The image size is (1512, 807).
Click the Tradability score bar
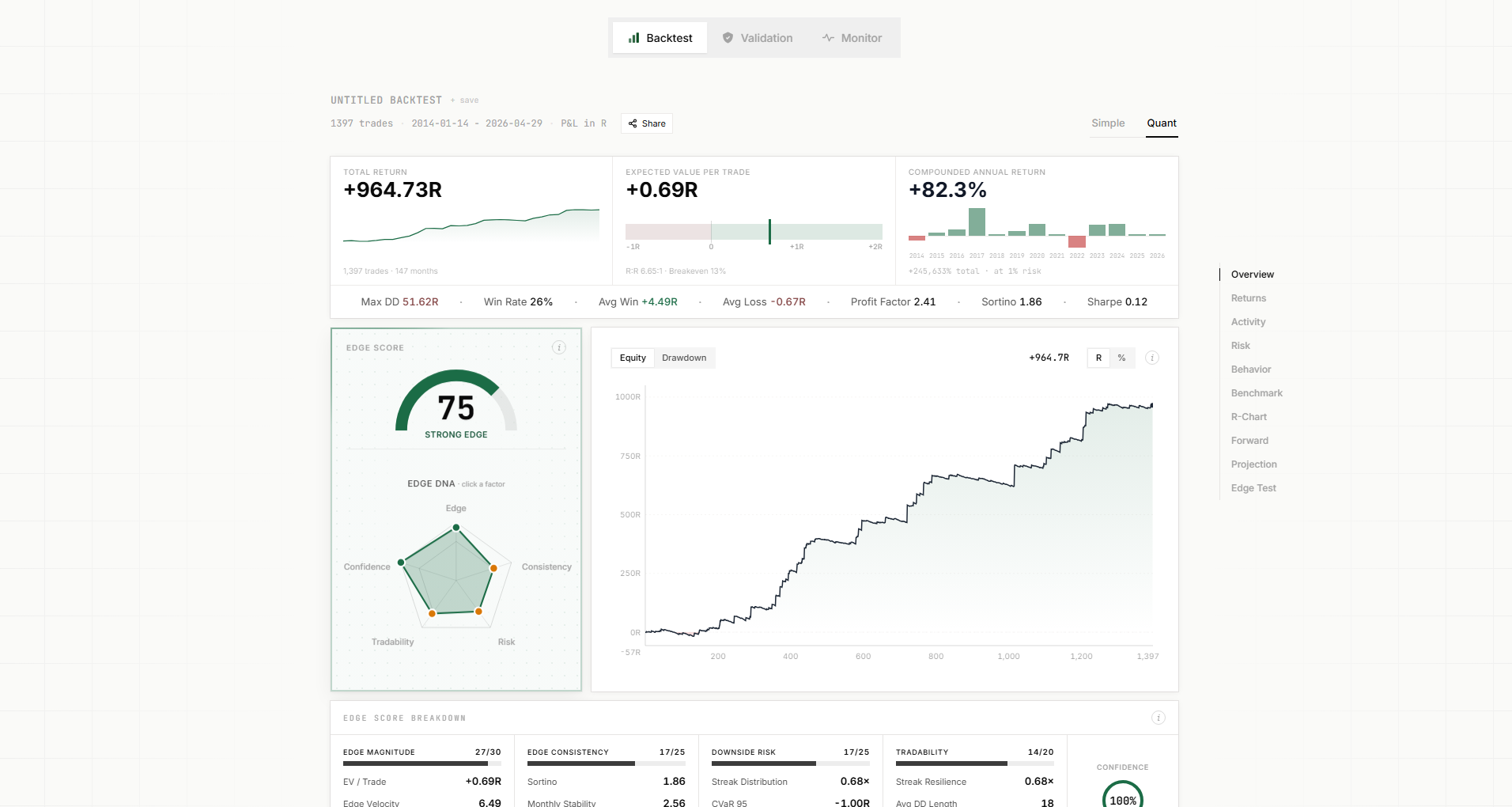(974, 763)
